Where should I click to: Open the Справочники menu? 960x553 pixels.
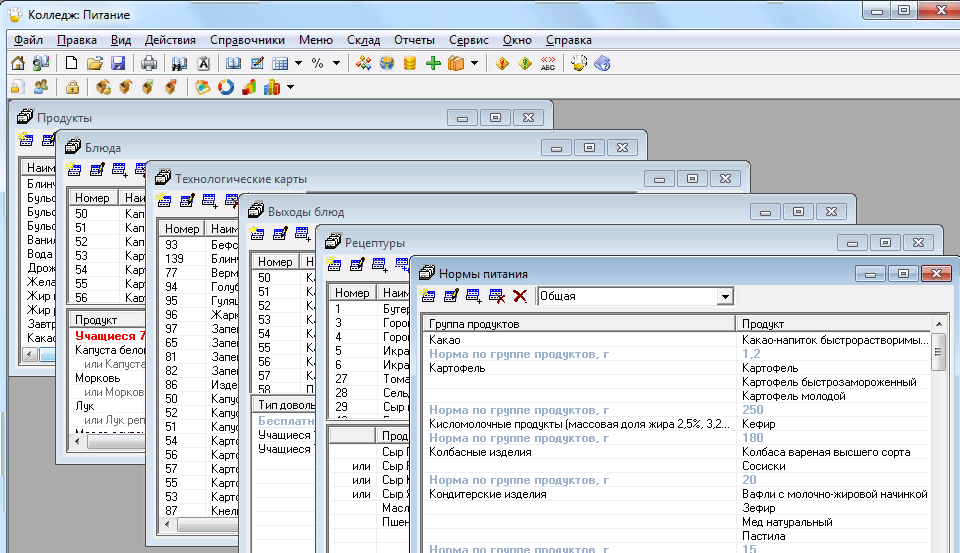(247, 40)
